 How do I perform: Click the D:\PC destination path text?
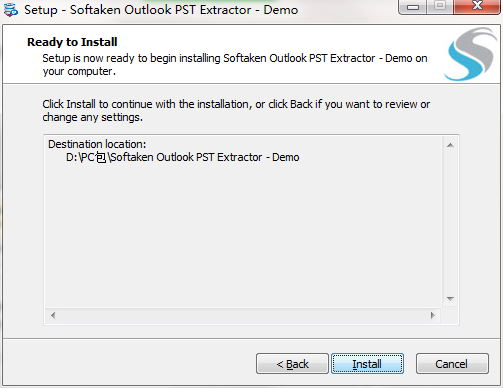(182, 157)
